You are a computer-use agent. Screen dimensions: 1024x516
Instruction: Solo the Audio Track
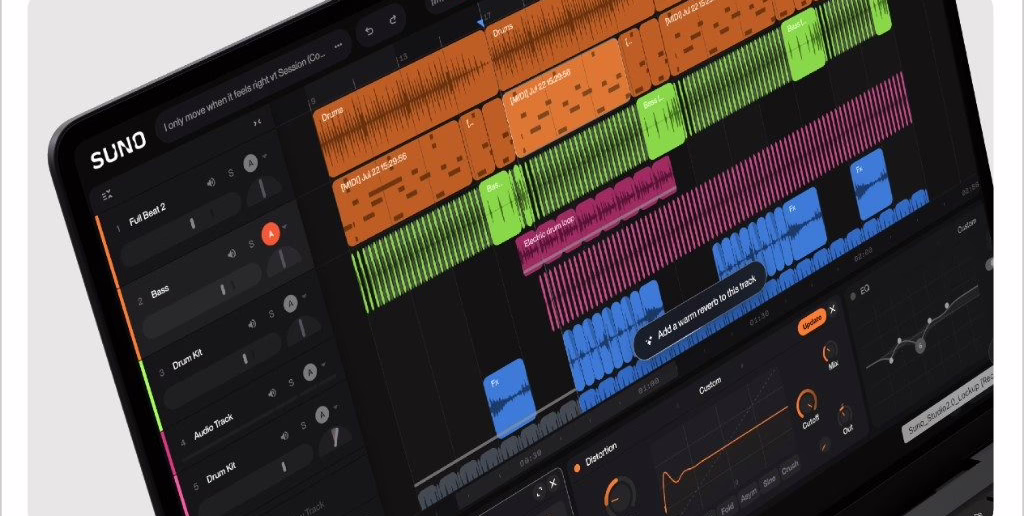click(x=291, y=383)
